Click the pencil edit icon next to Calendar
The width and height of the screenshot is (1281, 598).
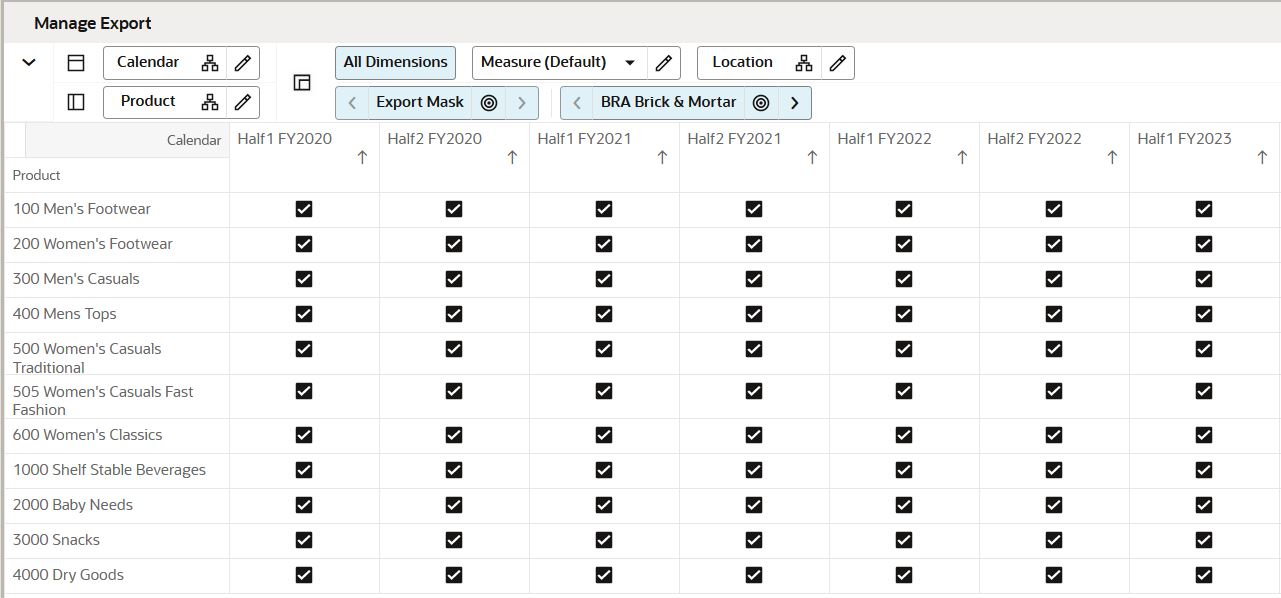[241, 62]
